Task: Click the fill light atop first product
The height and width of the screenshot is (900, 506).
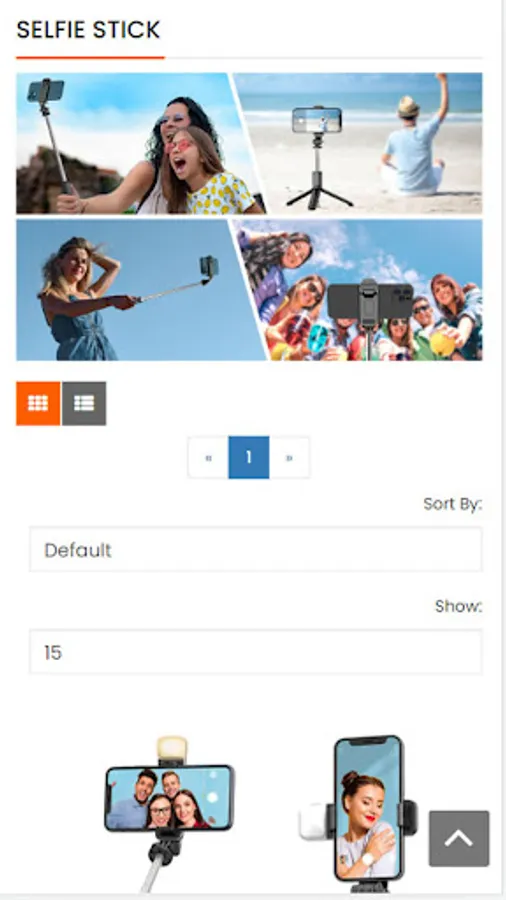Action: (172, 751)
